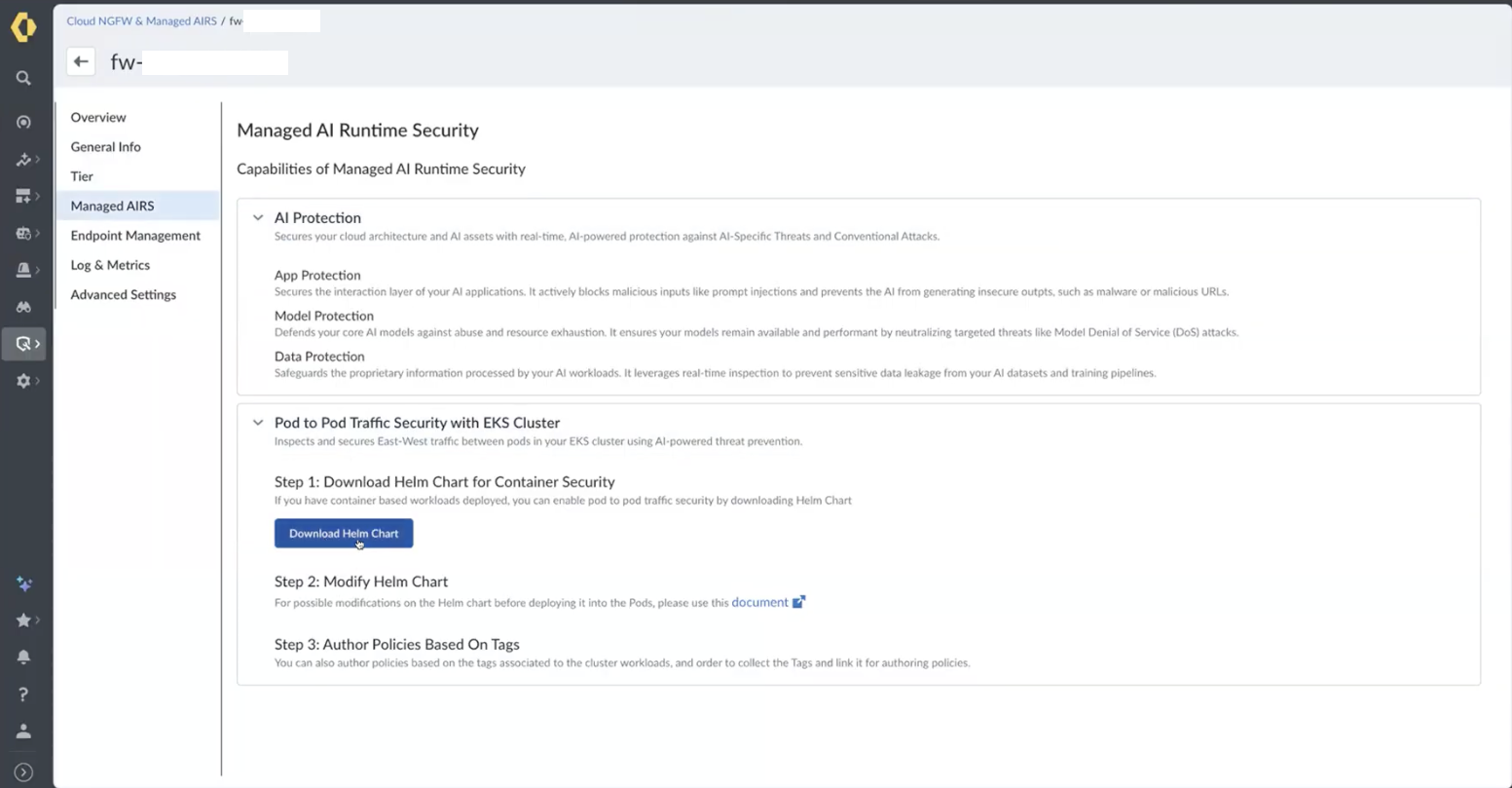The height and width of the screenshot is (788, 1512).
Task: Click the highlighted cloud-search sidebar icon
Action: point(23,344)
